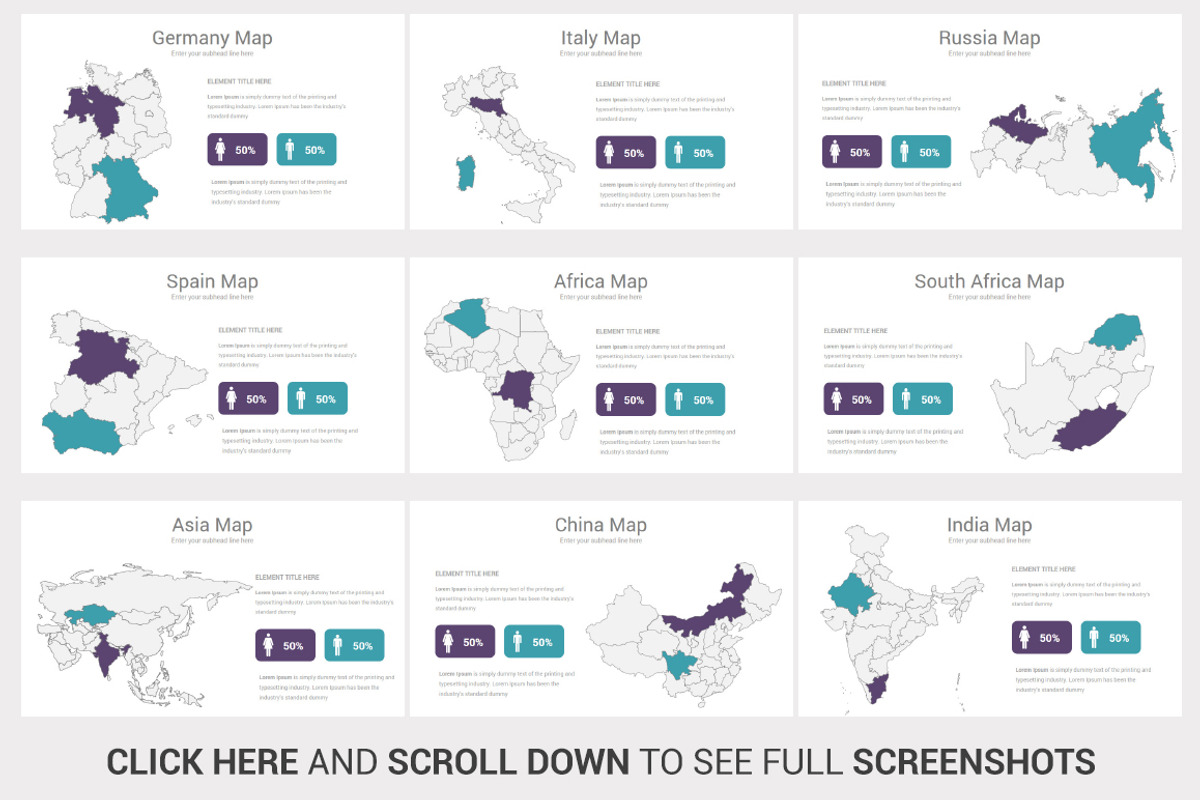Select the male icon on the Spain slide
Screen dimensions: 1200x800
click(x=300, y=398)
